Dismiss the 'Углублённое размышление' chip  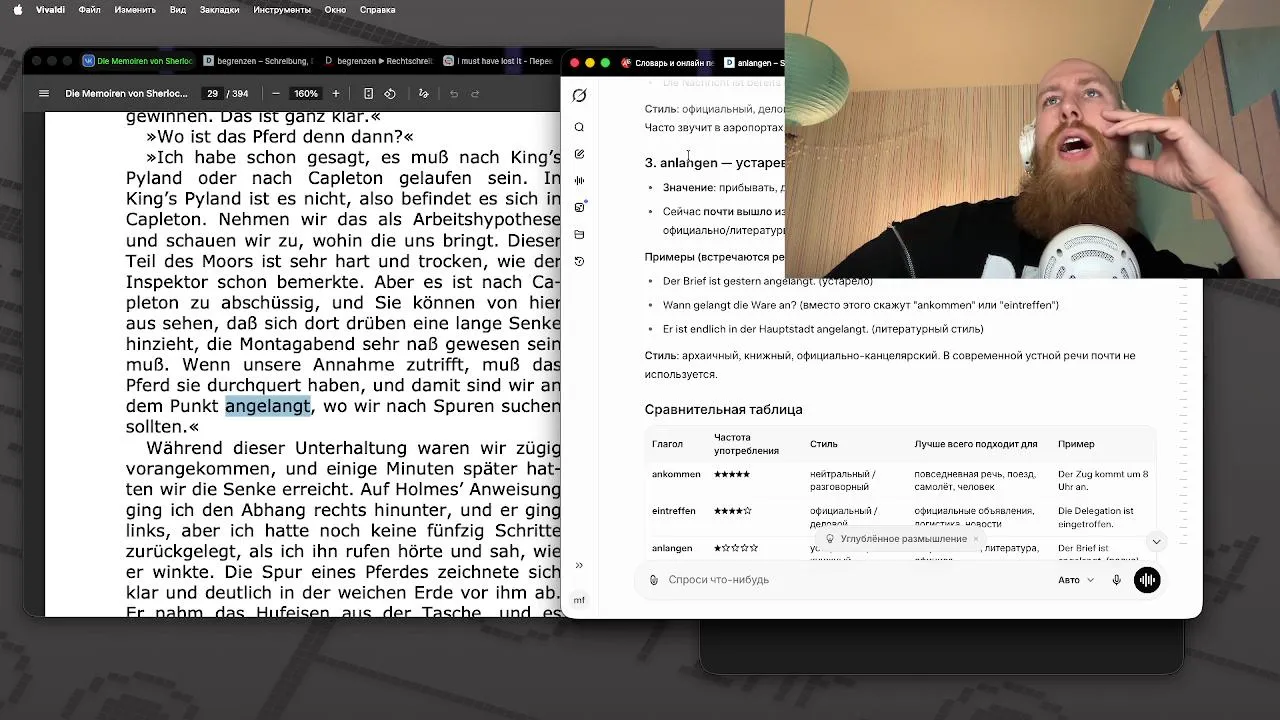point(976,539)
